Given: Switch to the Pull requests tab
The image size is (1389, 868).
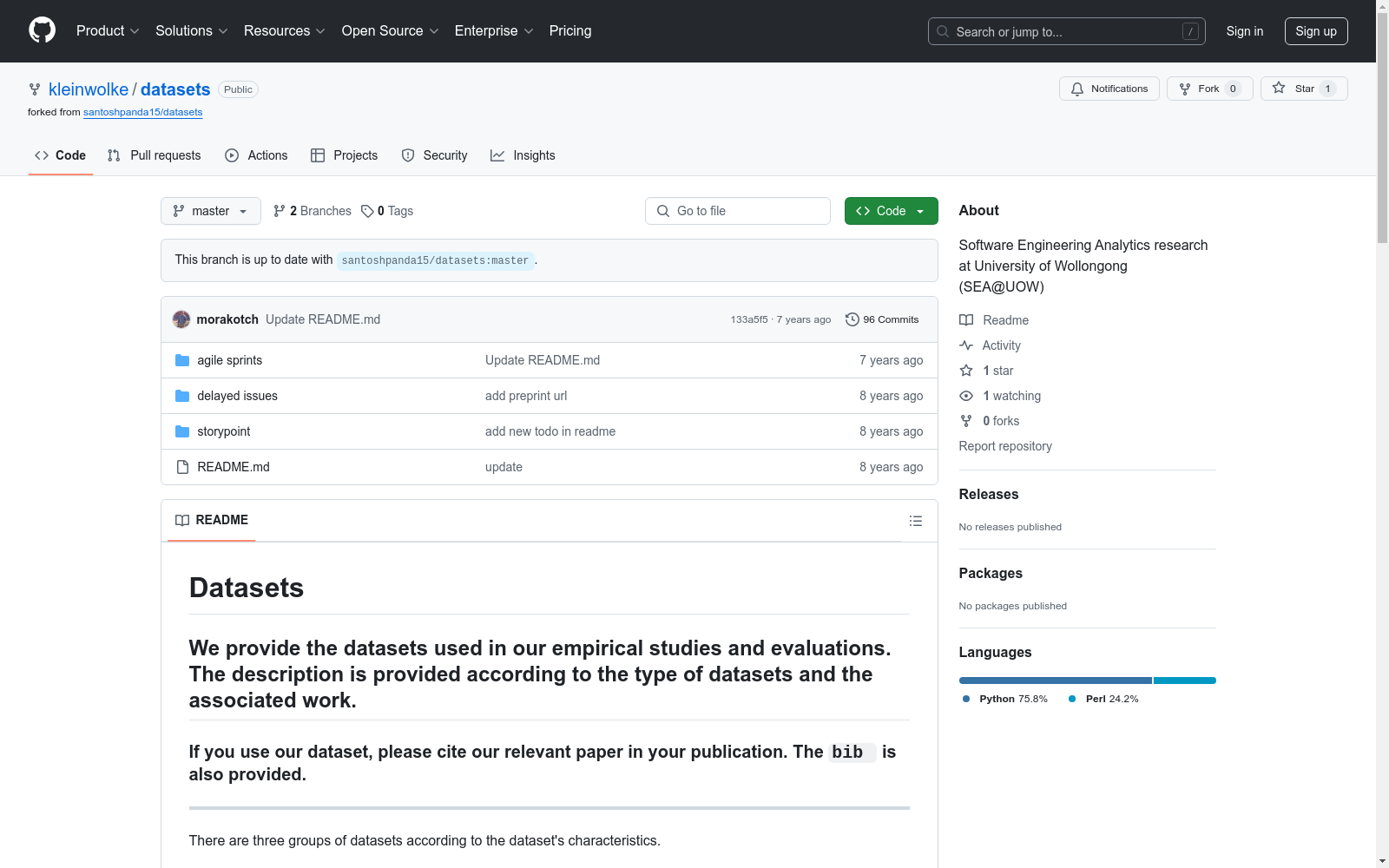Looking at the screenshot, I should click(x=155, y=155).
